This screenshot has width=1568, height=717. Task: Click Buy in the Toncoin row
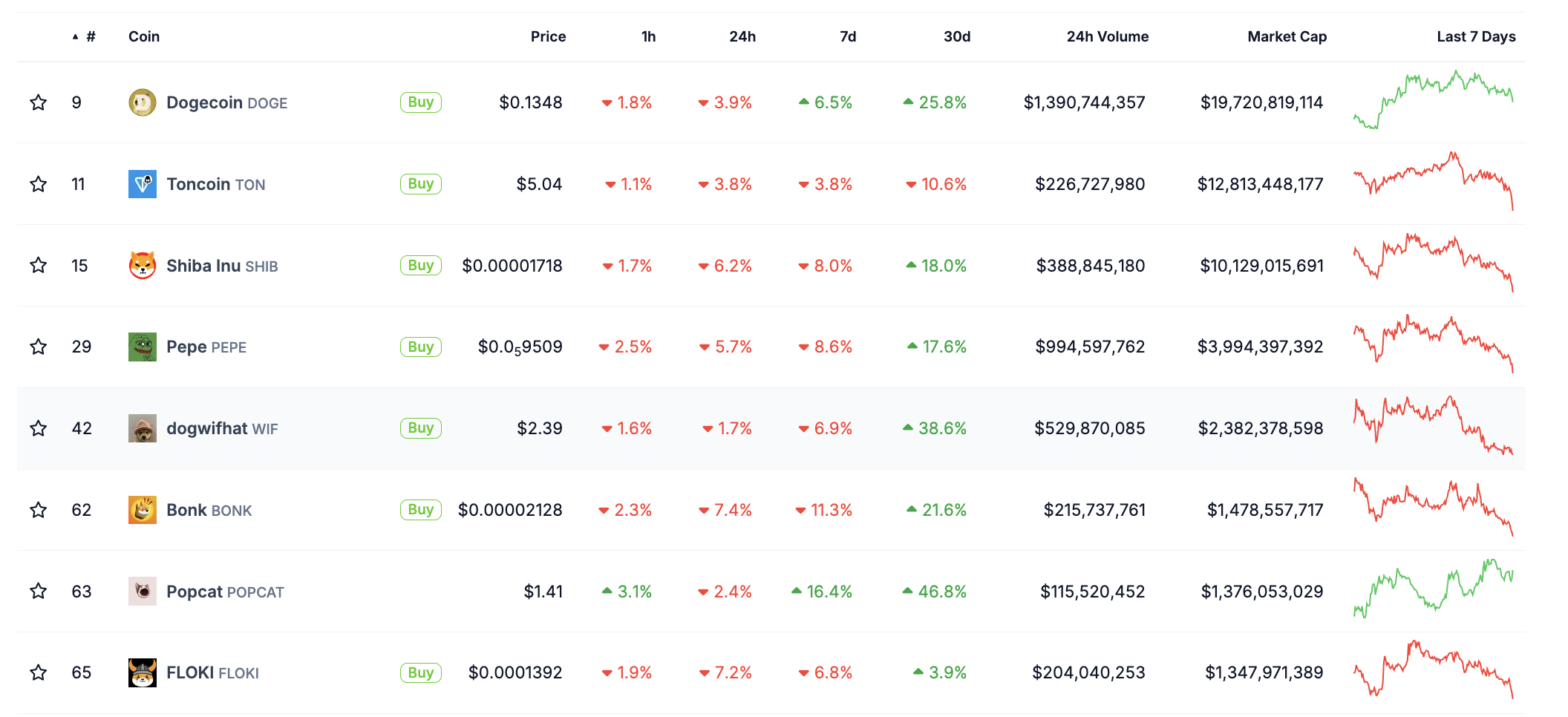[421, 184]
